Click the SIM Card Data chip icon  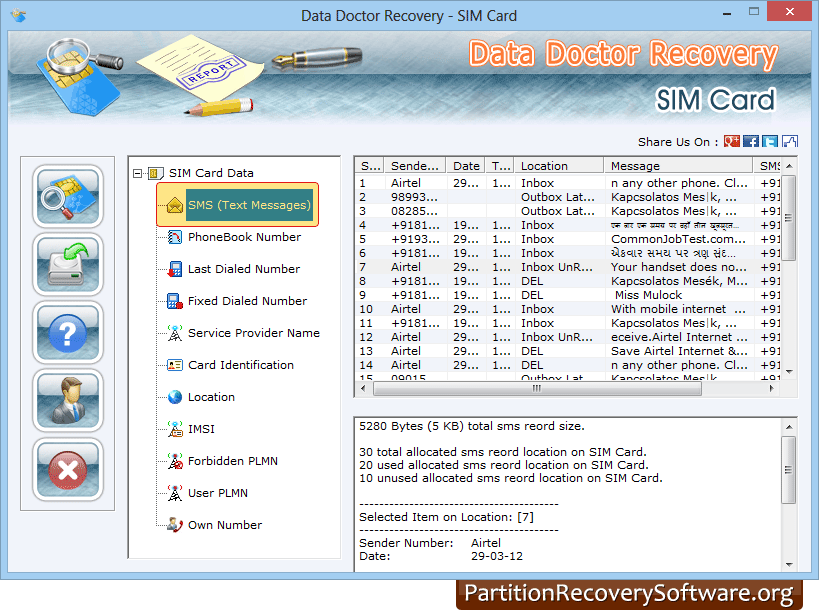pos(155,173)
